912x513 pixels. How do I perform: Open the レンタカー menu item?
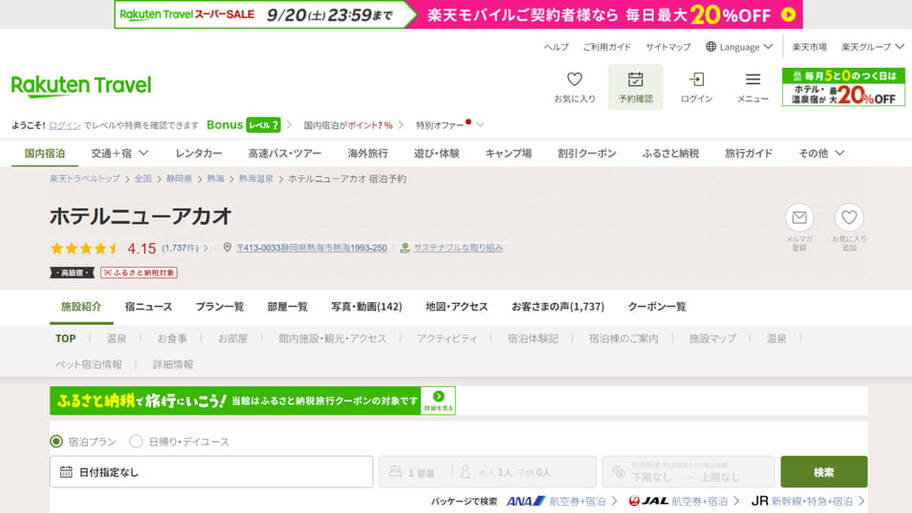click(198, 153)
